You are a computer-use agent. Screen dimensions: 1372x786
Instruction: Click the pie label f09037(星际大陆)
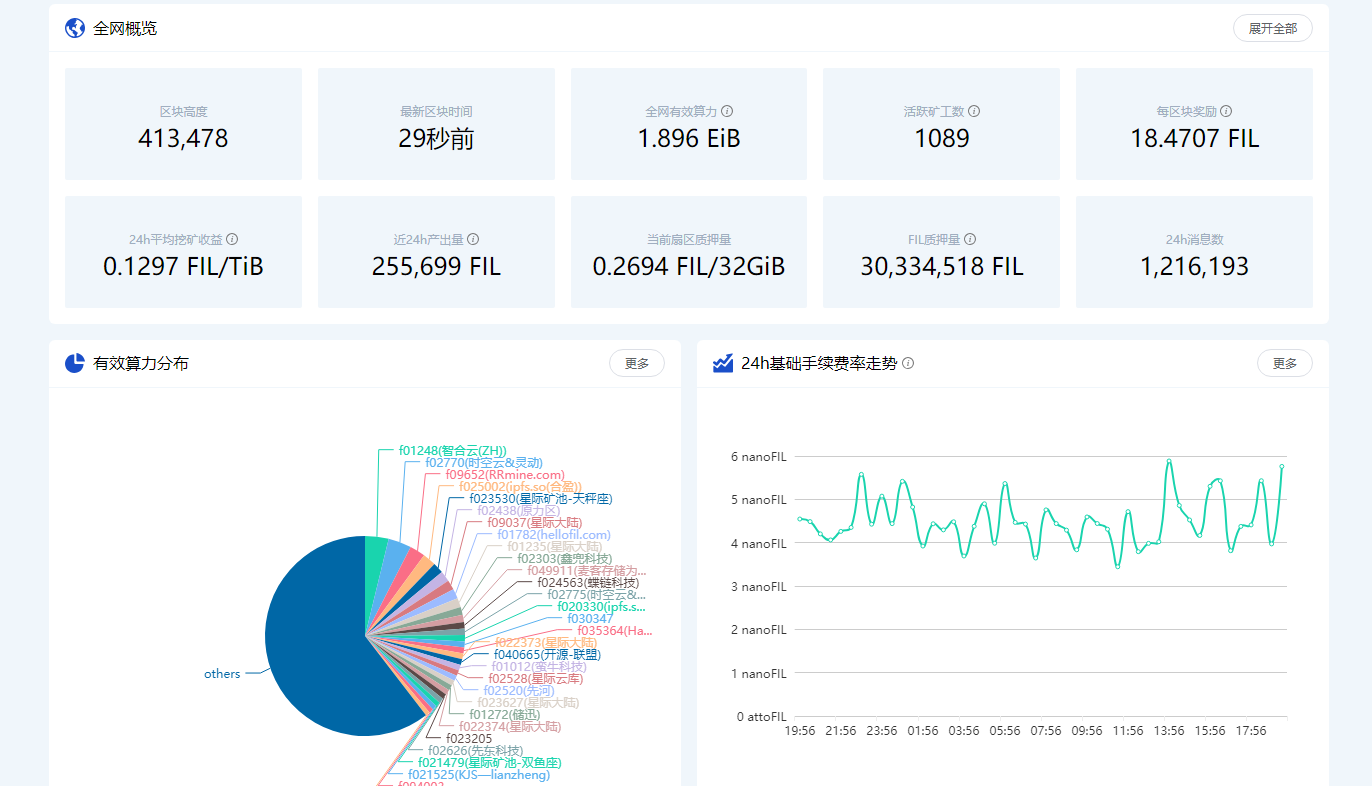535,523
